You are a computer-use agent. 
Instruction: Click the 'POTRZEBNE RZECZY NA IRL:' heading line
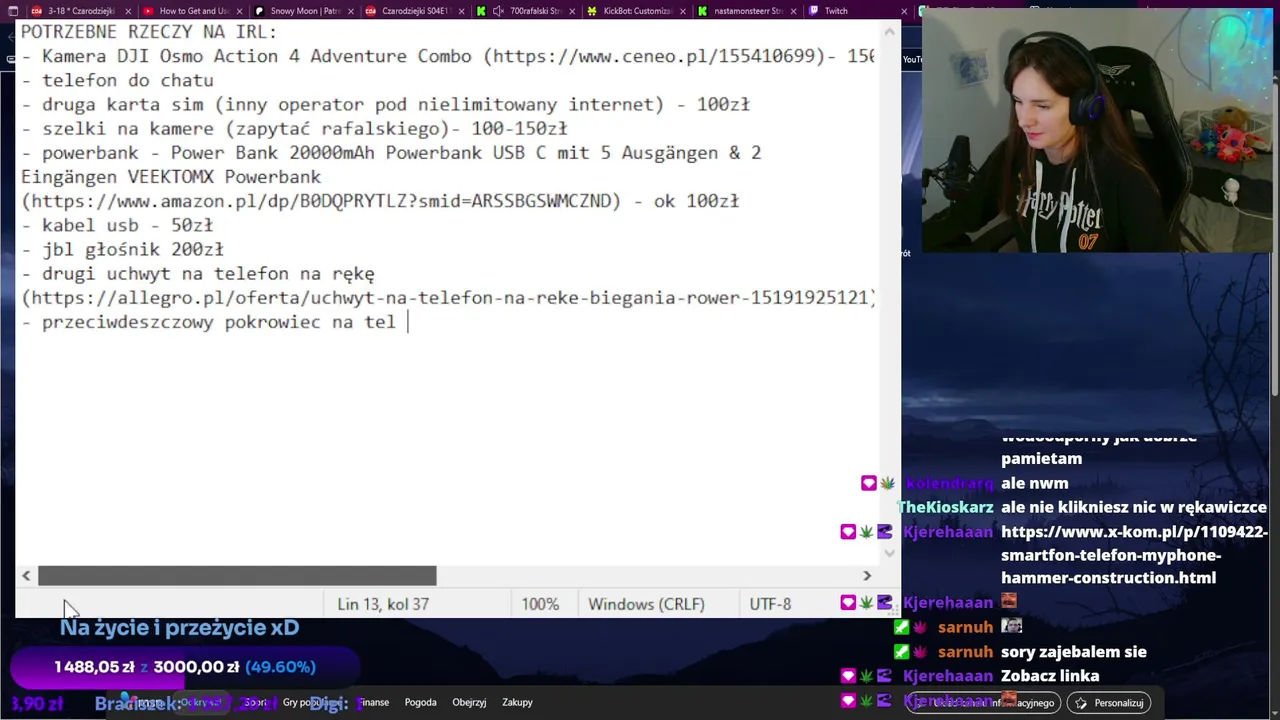149,32
